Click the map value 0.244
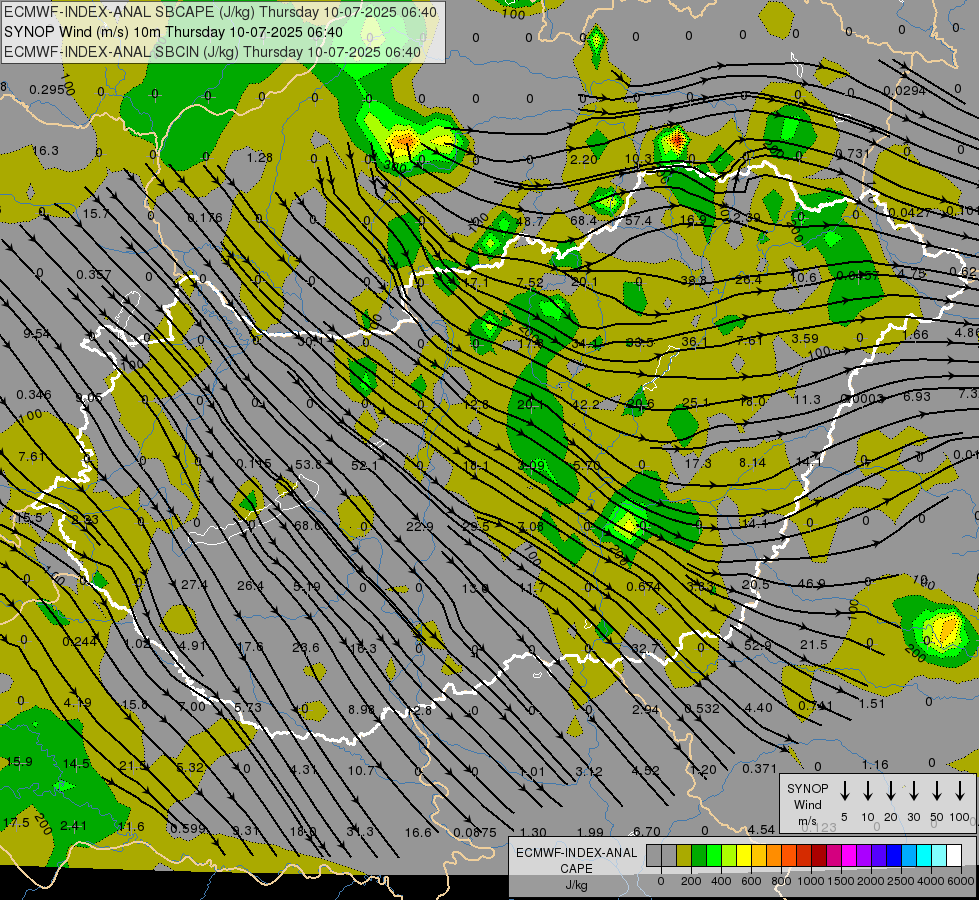Viewport: 979px width, 900px height. pos(79,641)
